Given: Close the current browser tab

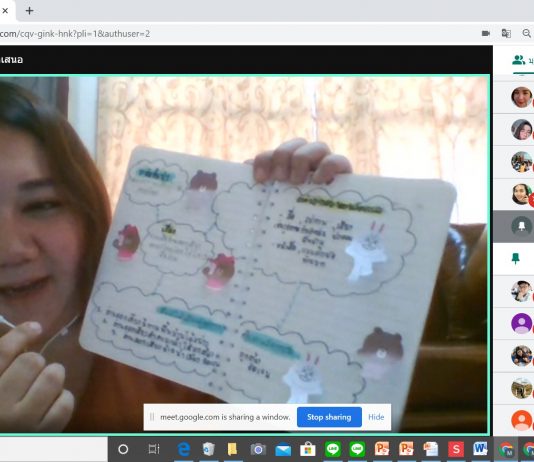Looking at the screenshot, I should pyautogui.click(x=5, y=11).
